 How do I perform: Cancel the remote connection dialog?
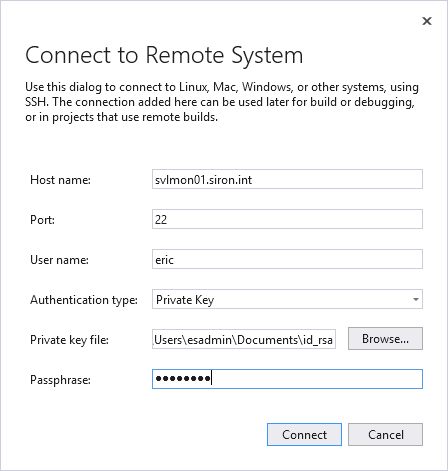(x=385, y=435)
